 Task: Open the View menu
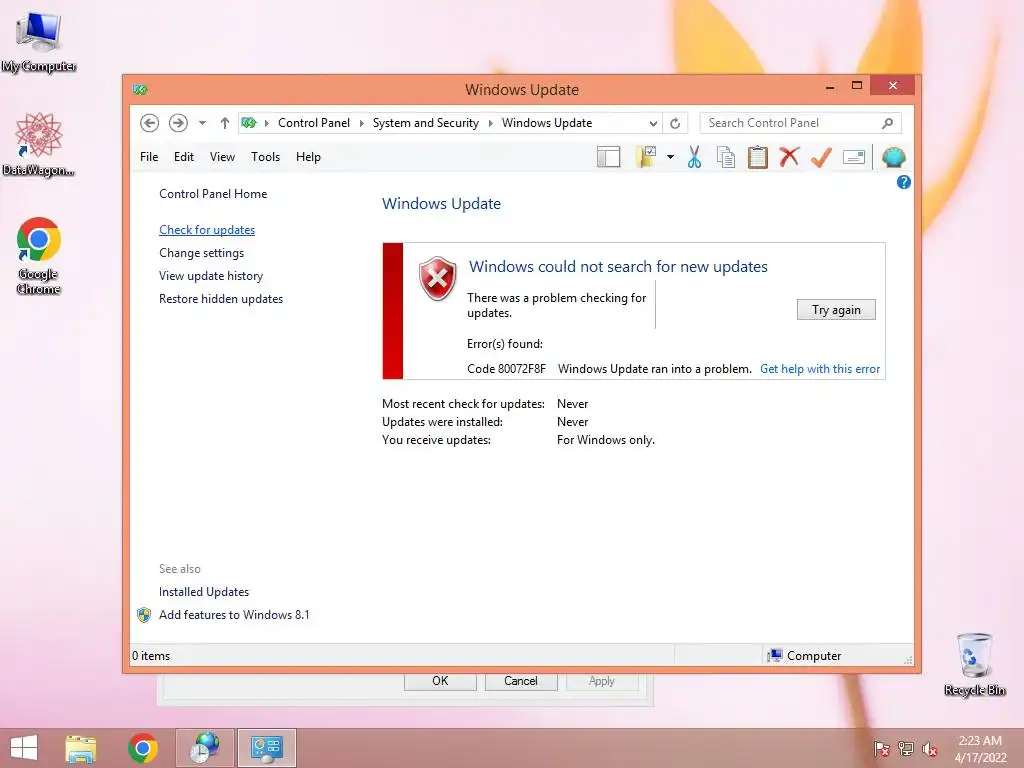[x=222, y=157]
